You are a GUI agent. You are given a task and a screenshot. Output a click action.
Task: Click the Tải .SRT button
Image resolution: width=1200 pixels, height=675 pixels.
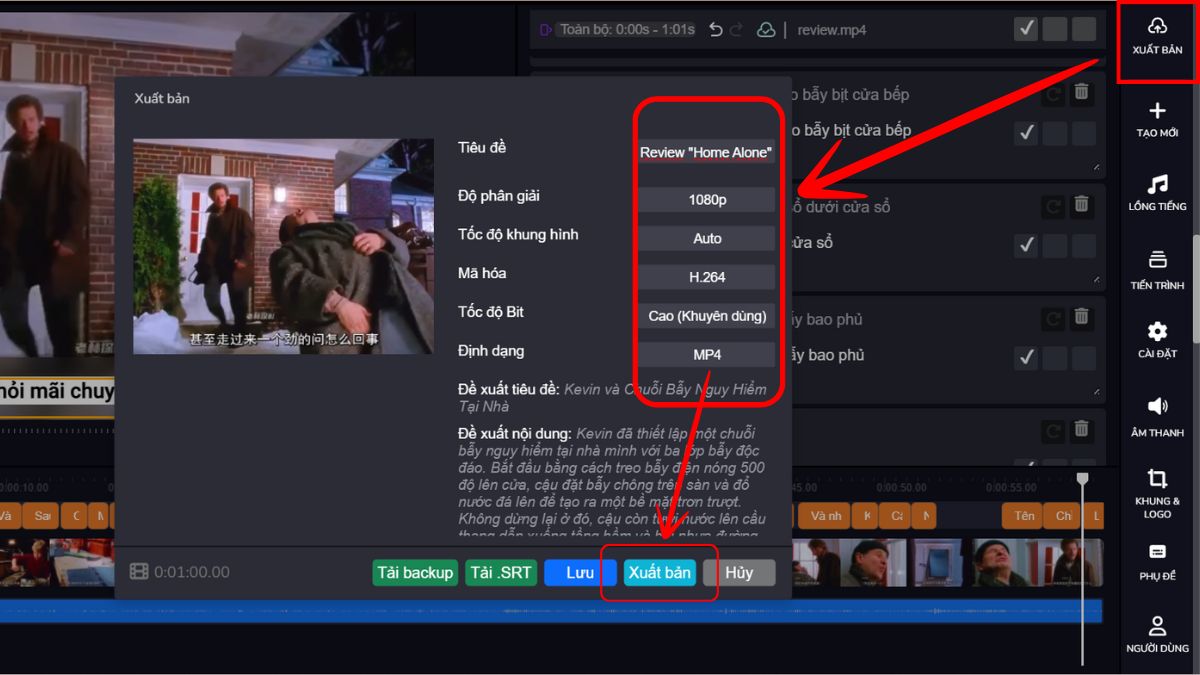(501, 573)
